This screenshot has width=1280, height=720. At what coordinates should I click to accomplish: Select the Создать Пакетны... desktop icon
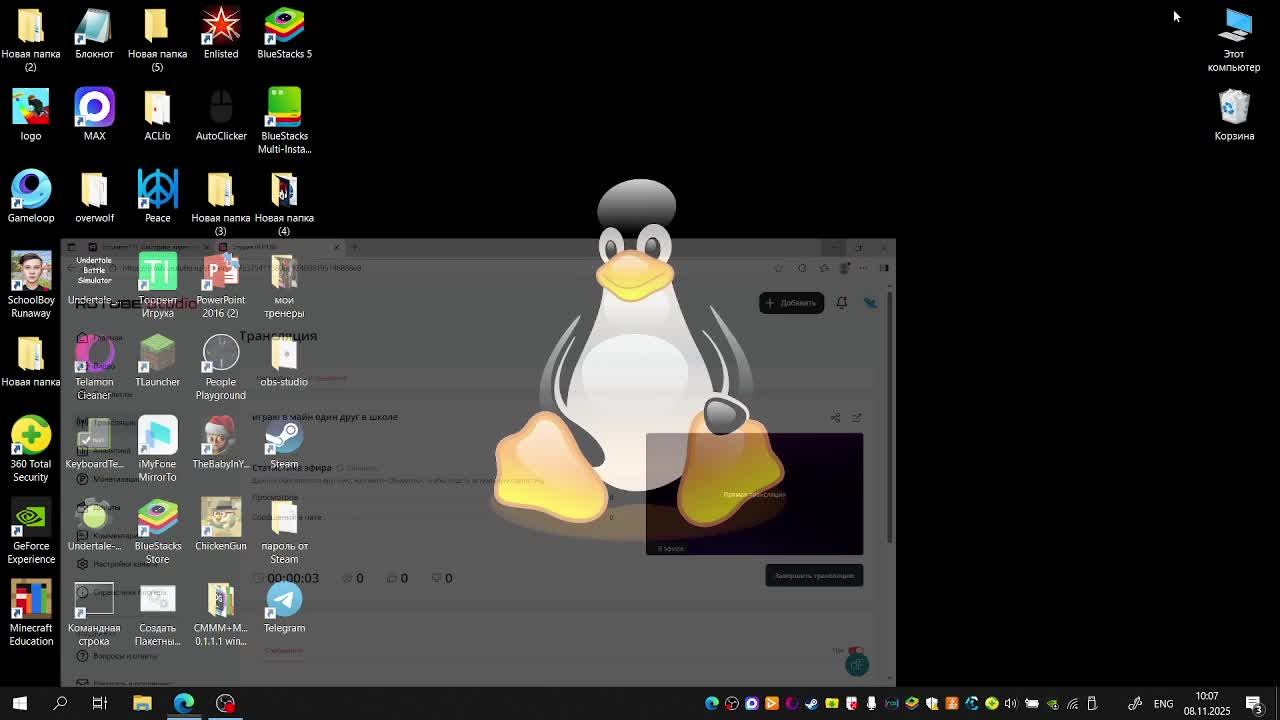(157, 613)
